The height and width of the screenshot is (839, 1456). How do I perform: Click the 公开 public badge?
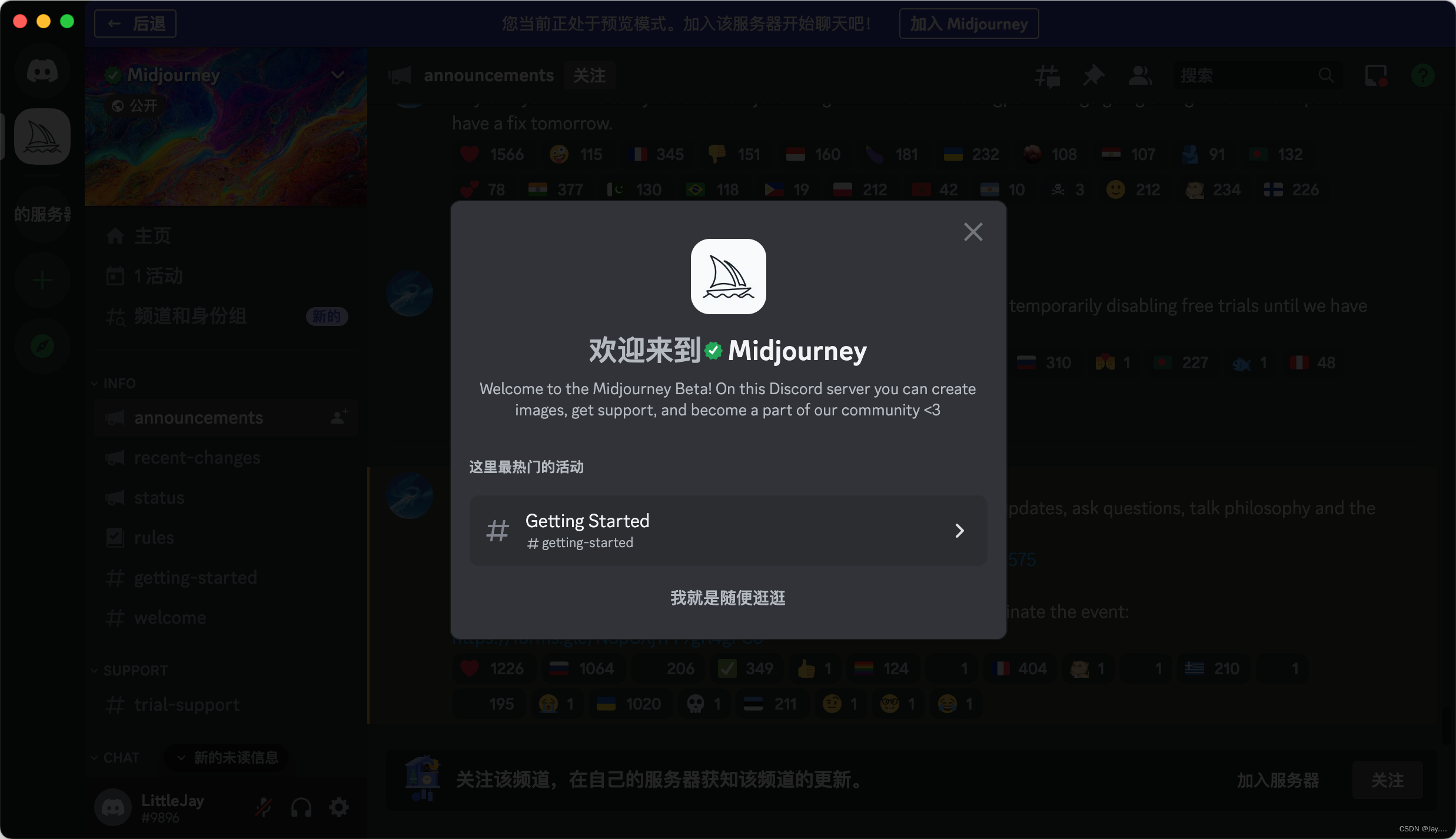(x=135, y=106)
